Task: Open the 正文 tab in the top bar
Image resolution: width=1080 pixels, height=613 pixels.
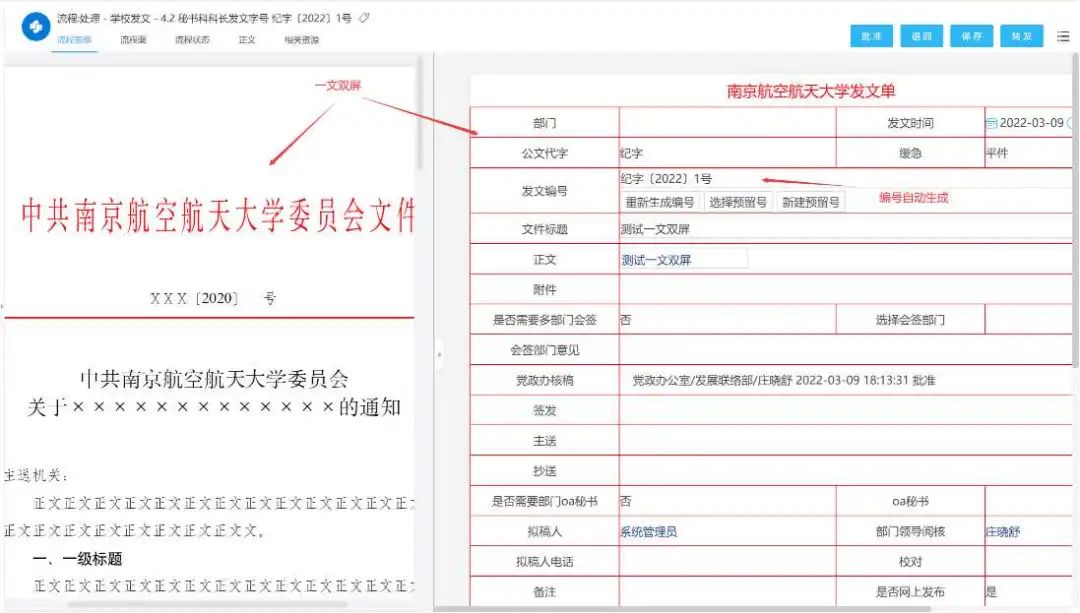Action: 247,40
